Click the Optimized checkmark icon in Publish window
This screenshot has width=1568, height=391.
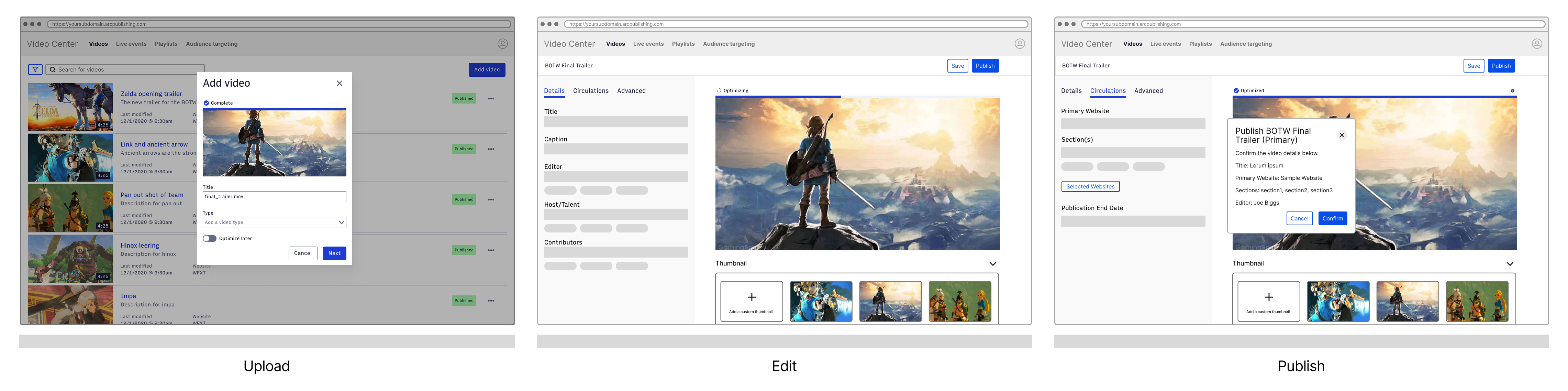pyautogui.click(x=1236, y=91)
